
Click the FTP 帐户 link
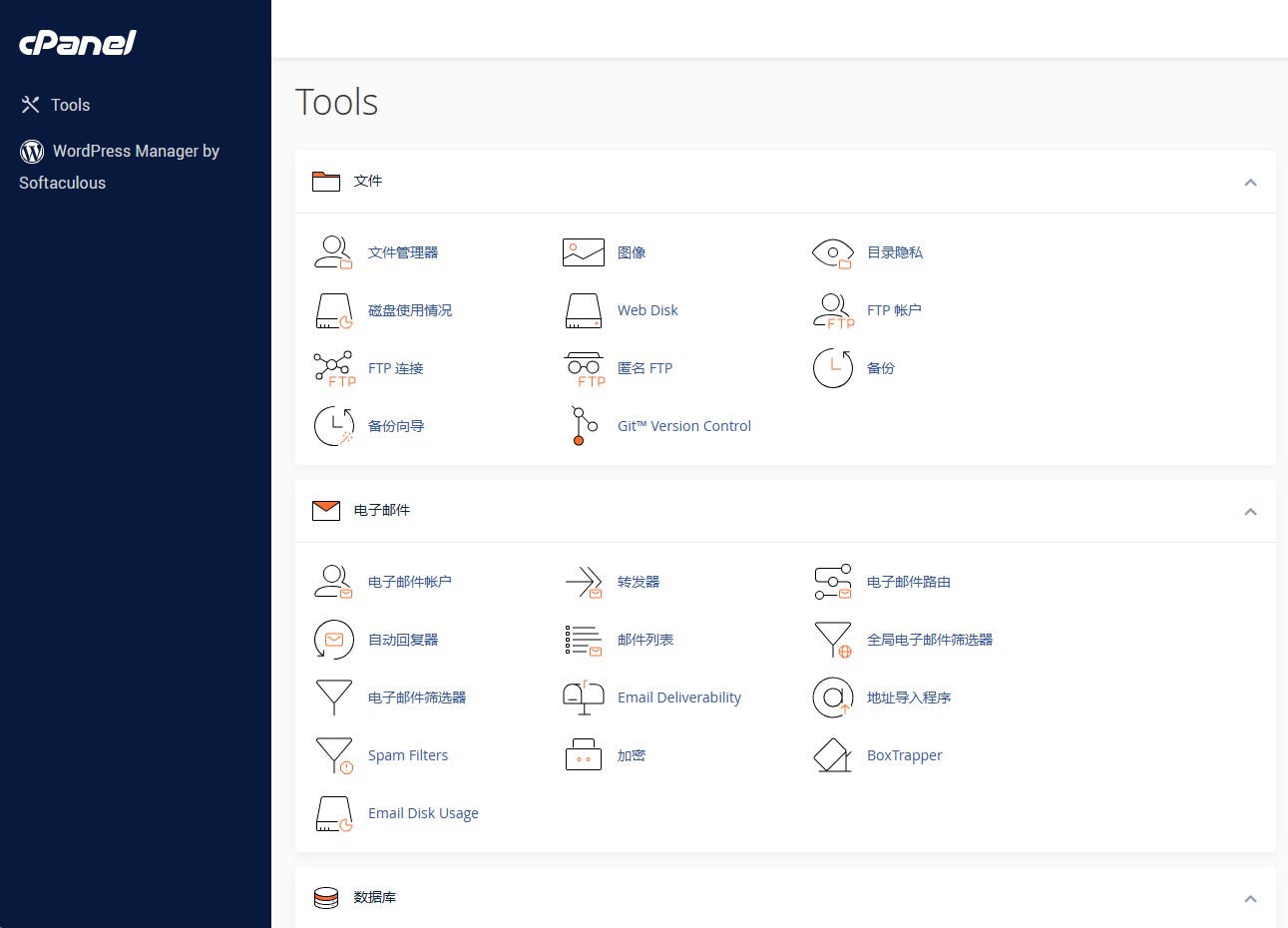894,310
